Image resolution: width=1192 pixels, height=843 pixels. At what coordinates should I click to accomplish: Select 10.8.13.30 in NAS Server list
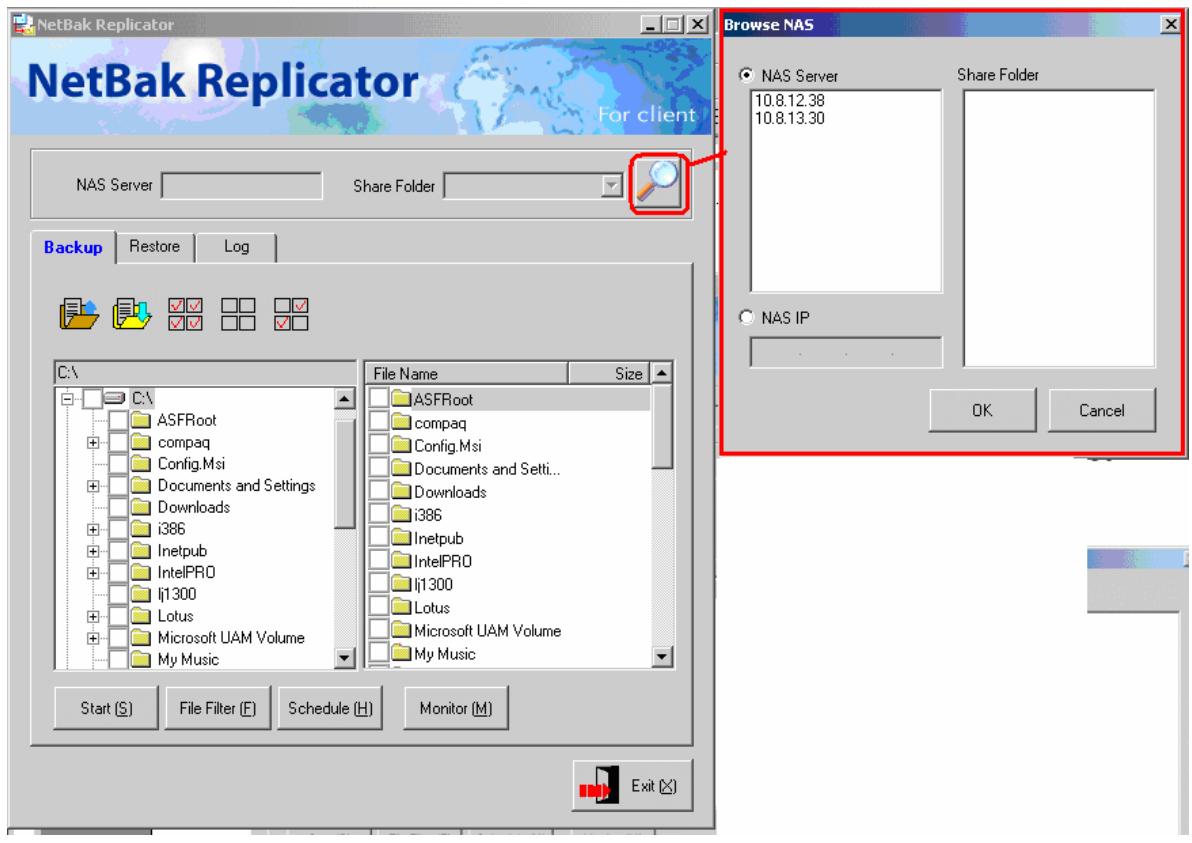[790, 119]
